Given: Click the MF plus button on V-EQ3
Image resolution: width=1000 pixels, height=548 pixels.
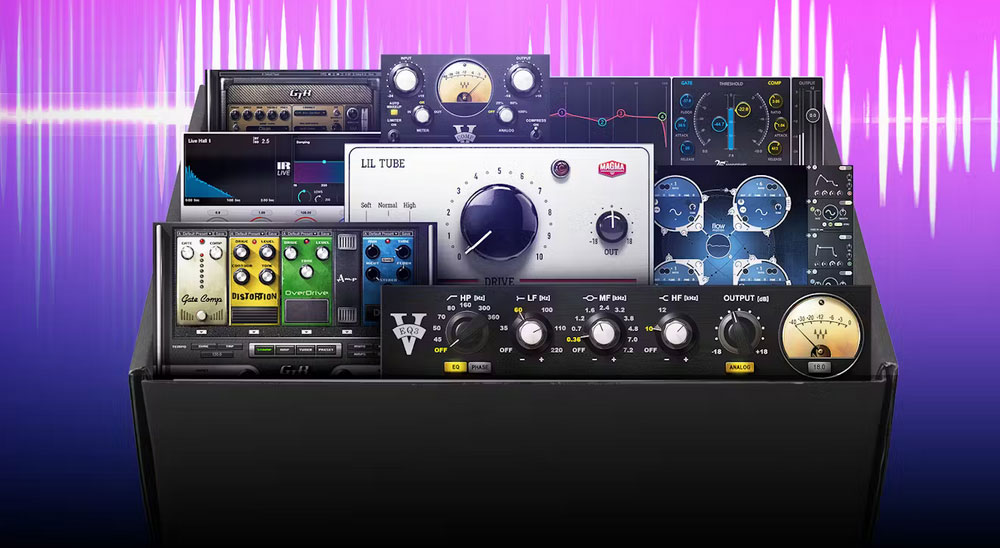Looking at the screenshot, I should (614, 359).
